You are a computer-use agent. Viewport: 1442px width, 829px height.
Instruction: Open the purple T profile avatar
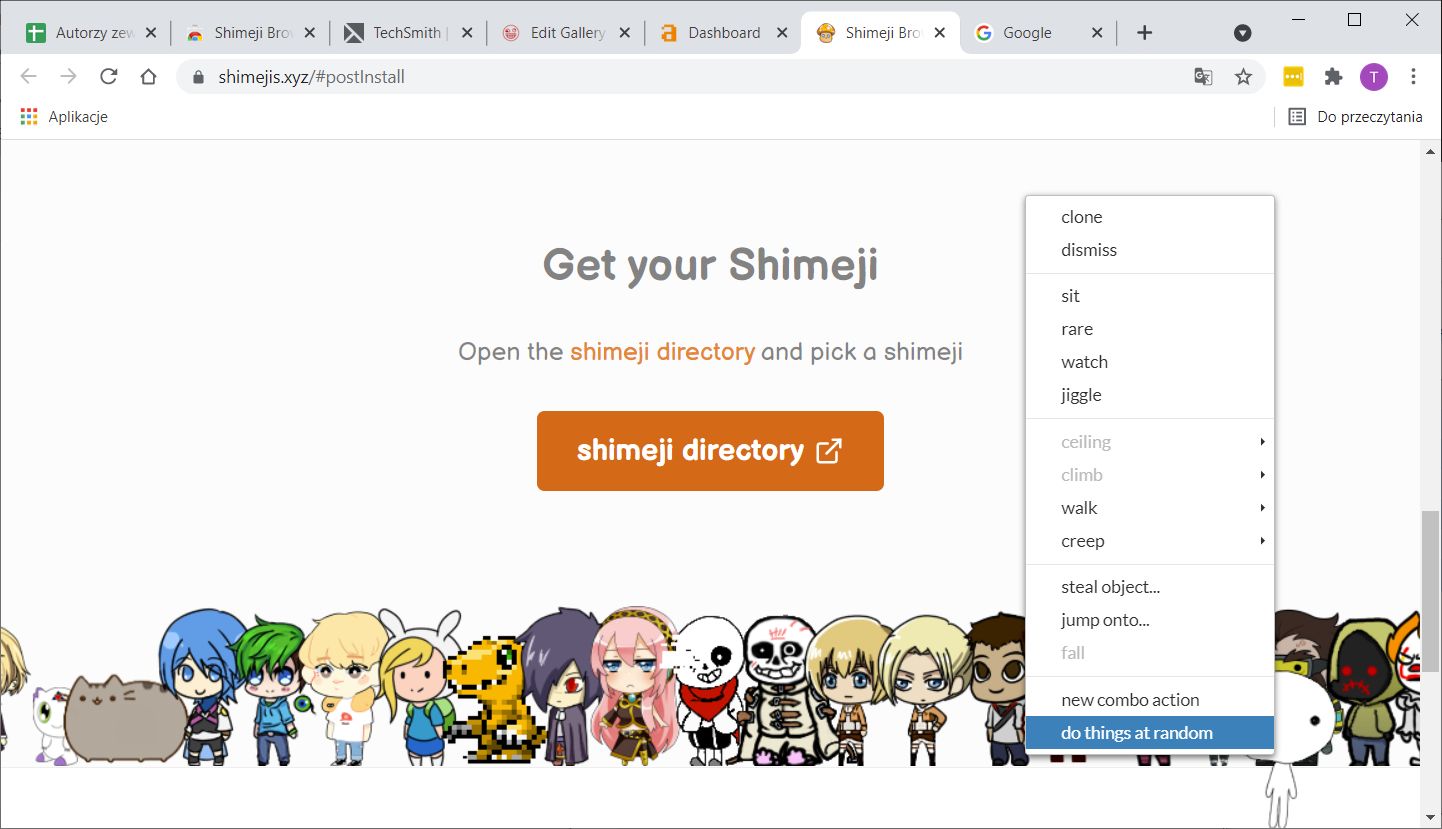point(1374,77)
